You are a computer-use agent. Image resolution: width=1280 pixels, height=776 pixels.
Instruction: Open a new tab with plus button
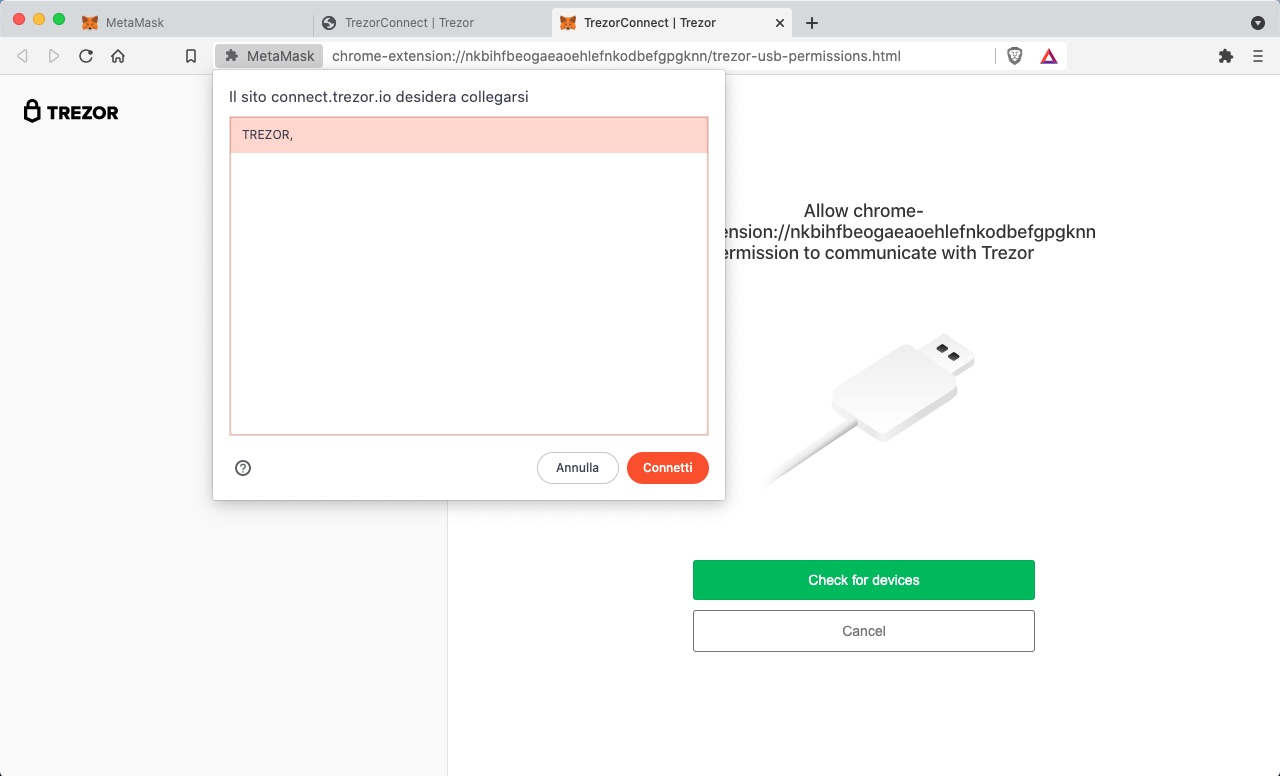(812, 23)
